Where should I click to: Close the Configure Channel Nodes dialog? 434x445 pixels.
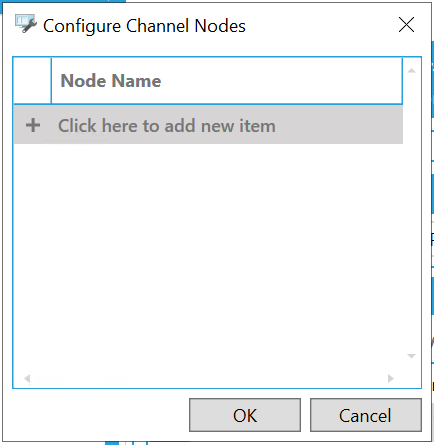click(406, 25)
